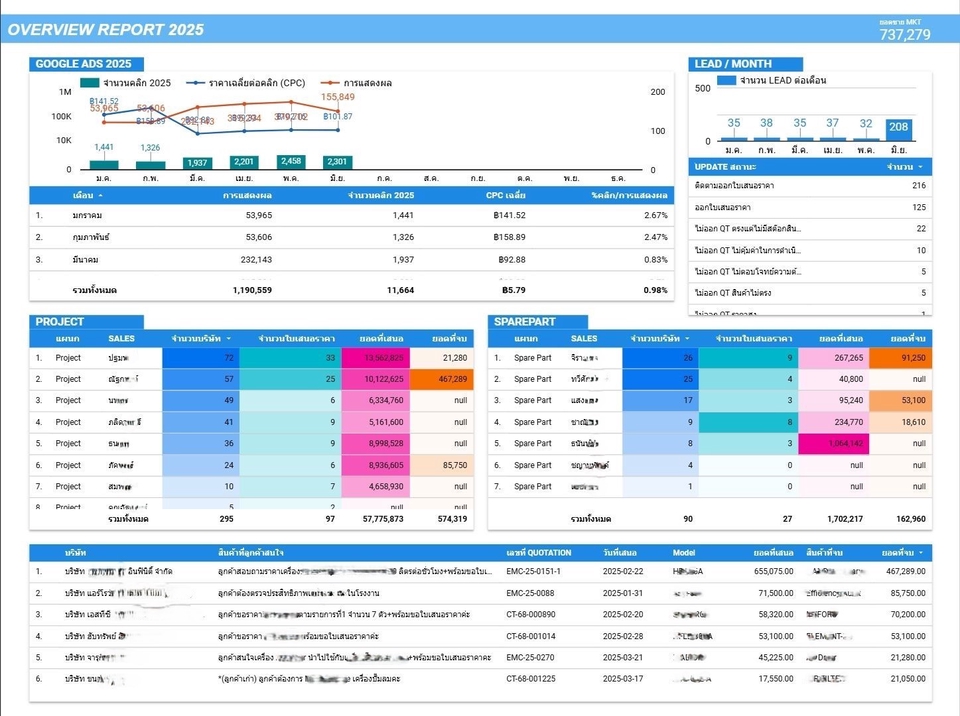Image resolution: width=960 pixels, height=716 pixels.
Task: Click the CPC เฉลี่ย column header
Action: pos(505,195)
